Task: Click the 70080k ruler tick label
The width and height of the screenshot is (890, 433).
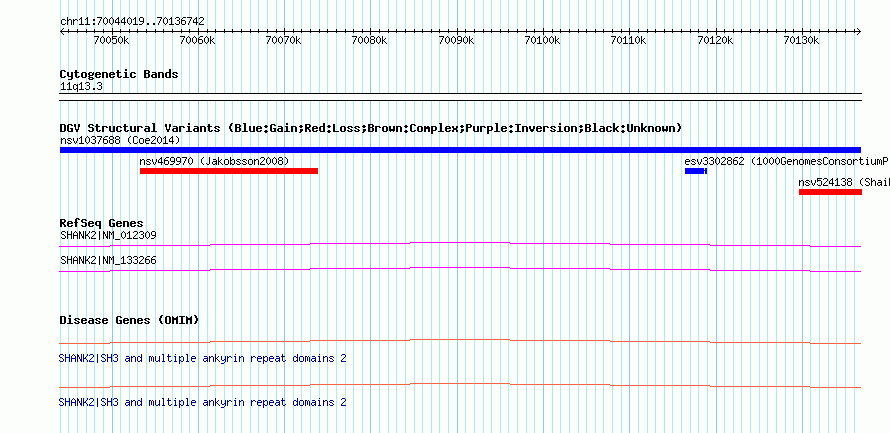Action: pyautogui.click(x=370, y=40)
